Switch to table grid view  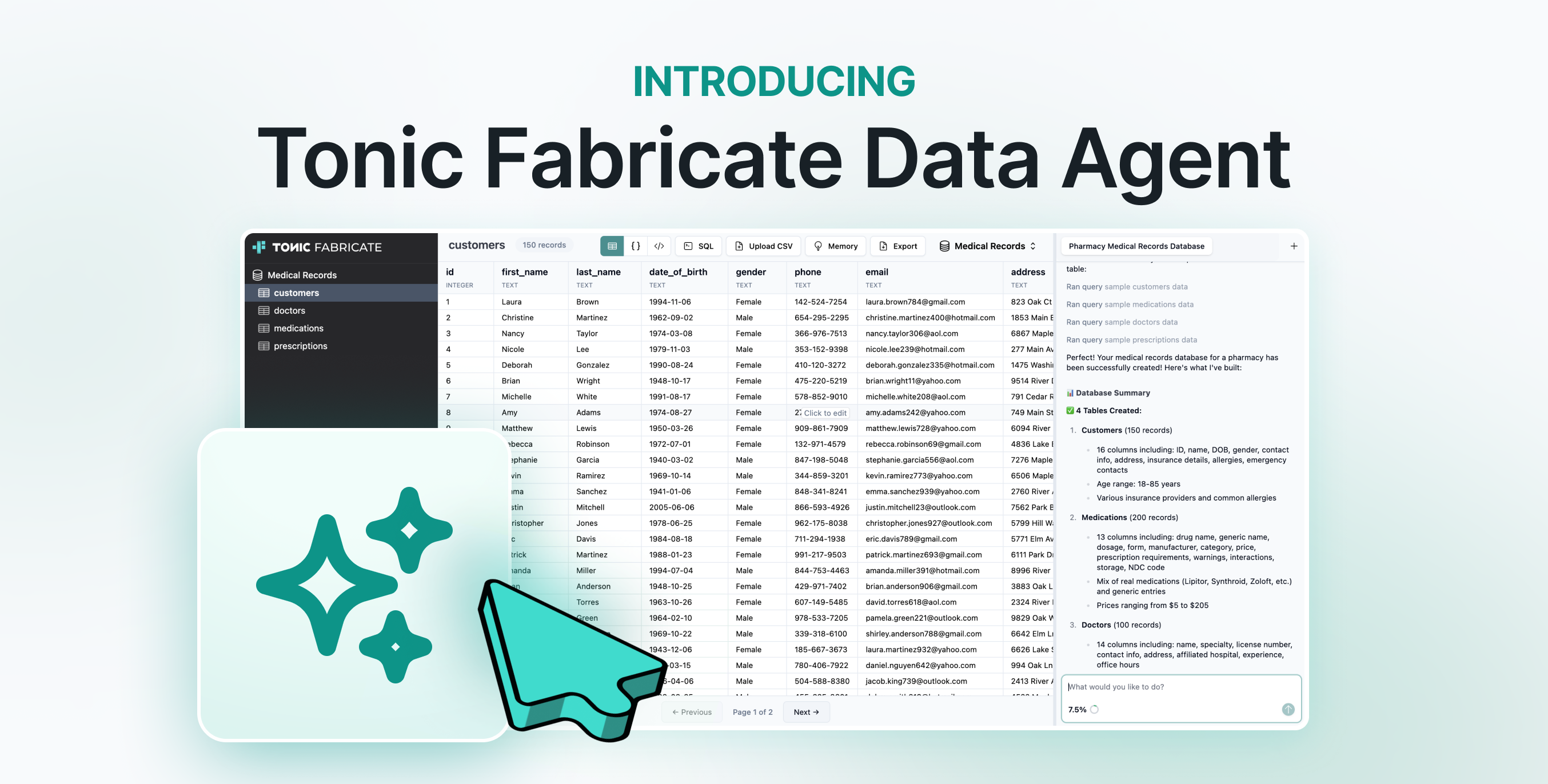(612, 246)
